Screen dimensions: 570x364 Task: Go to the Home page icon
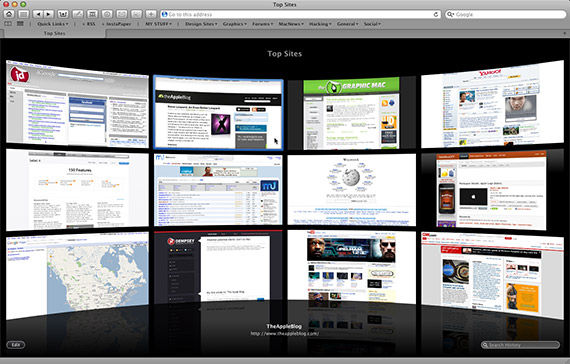tap(9, 14)
